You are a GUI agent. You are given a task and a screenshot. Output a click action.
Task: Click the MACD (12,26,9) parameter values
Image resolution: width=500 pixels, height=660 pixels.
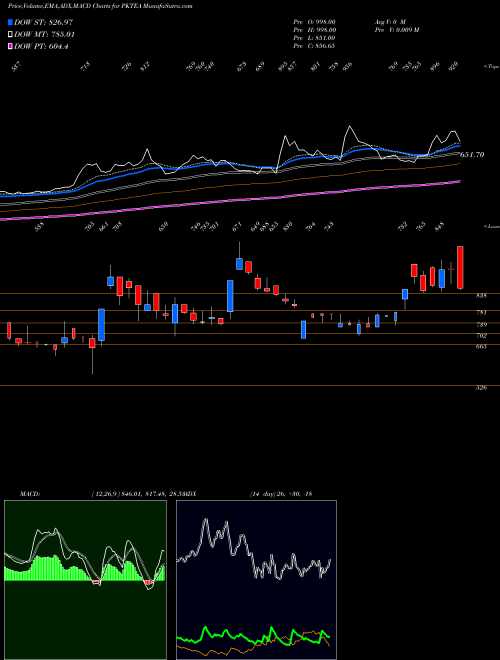coord(136,494)
